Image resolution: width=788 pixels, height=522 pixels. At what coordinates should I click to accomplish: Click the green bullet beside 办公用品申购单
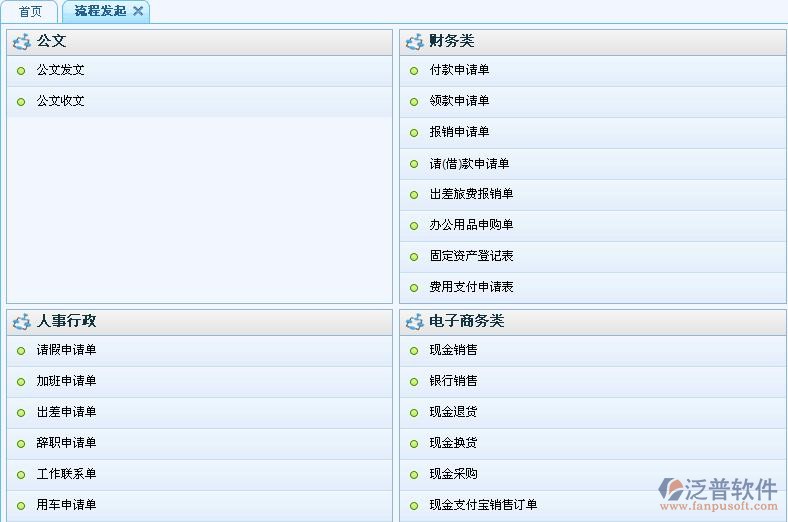pyautogui.click(x=414, y=226)
